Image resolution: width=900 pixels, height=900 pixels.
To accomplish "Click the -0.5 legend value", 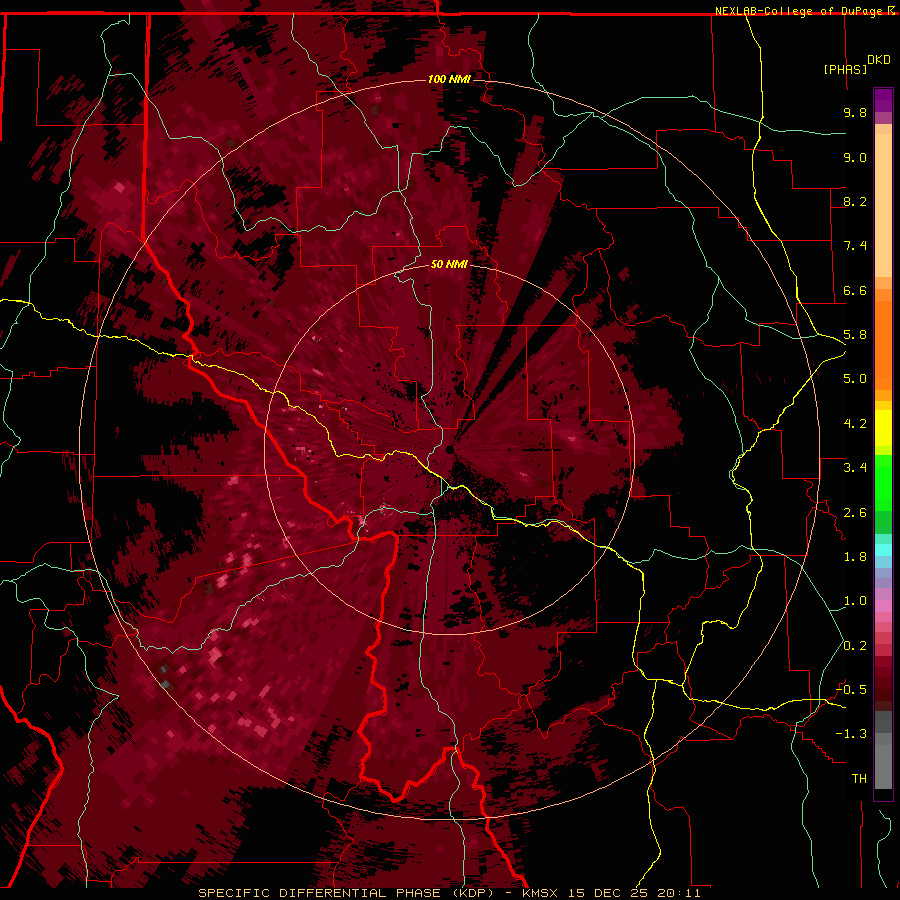I will pyautogui.click(x=851, y=690).
